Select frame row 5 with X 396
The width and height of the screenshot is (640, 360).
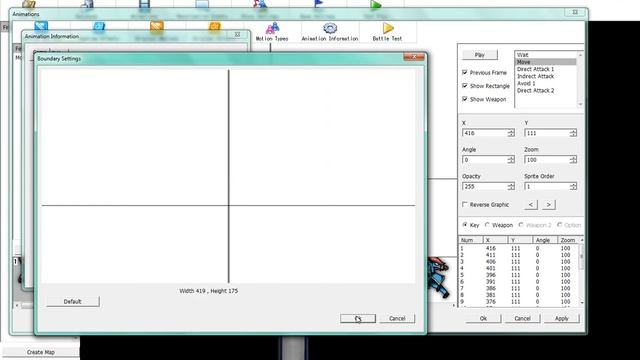[518, 275]
